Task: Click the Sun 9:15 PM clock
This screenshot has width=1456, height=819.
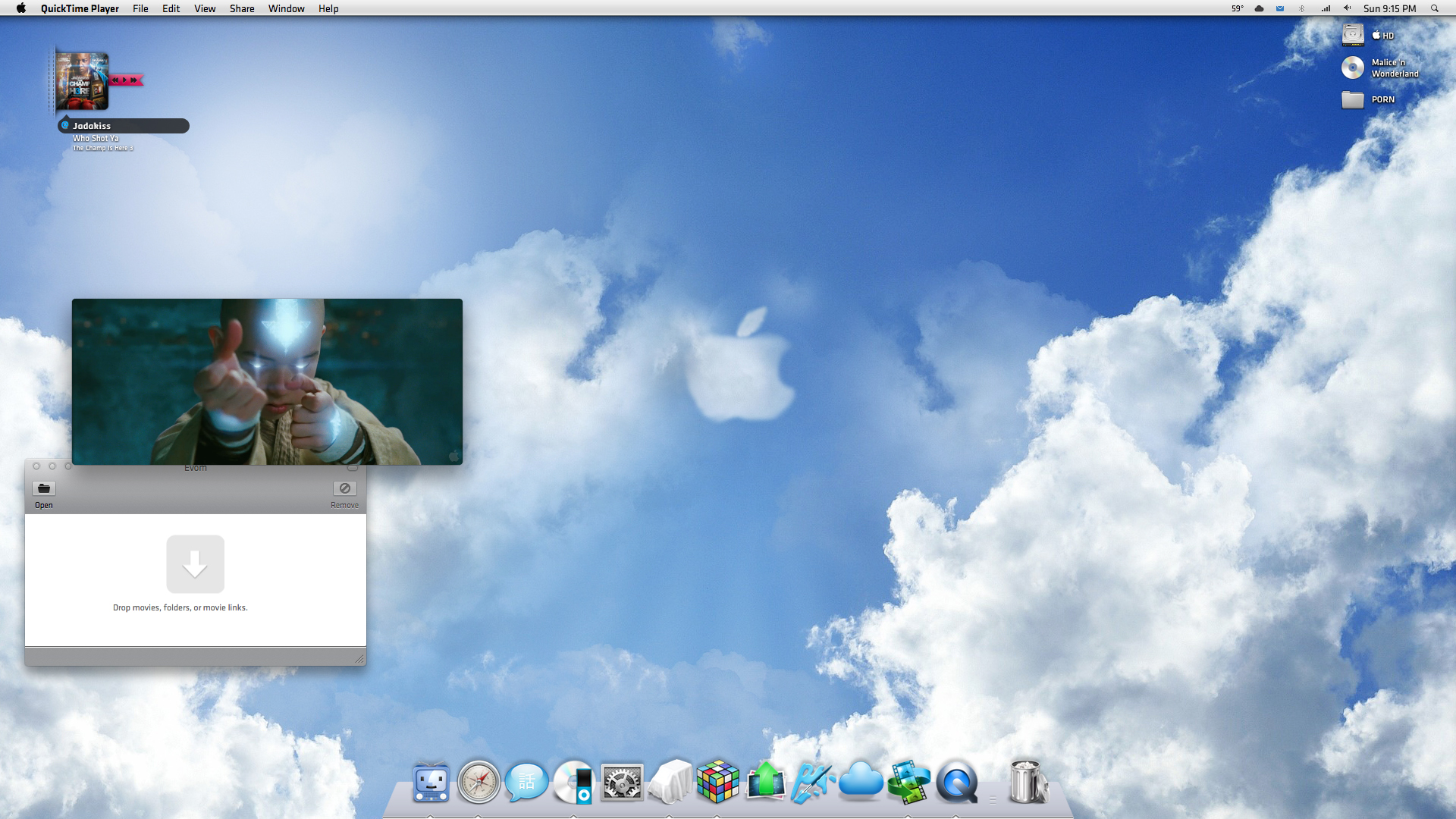Action: pos(1389,8)
